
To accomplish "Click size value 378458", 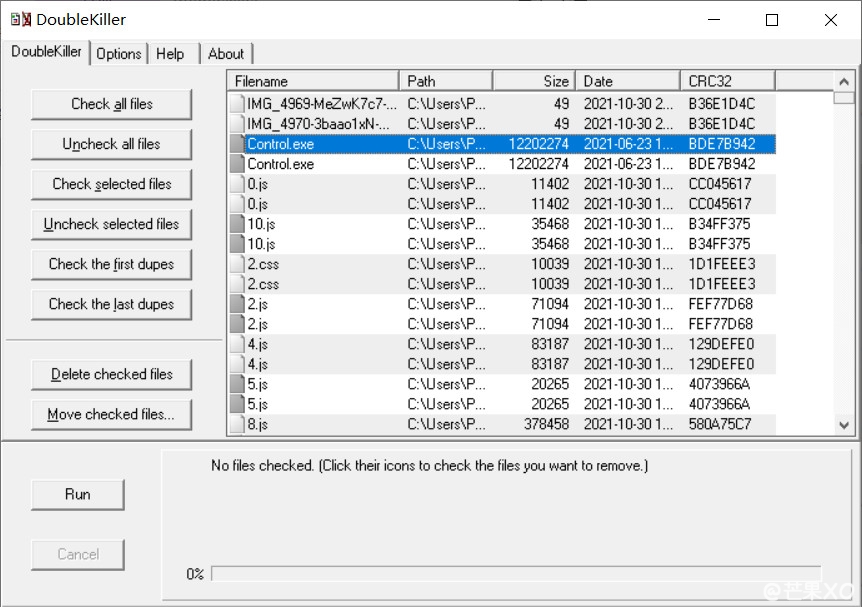I will [546, 424].
